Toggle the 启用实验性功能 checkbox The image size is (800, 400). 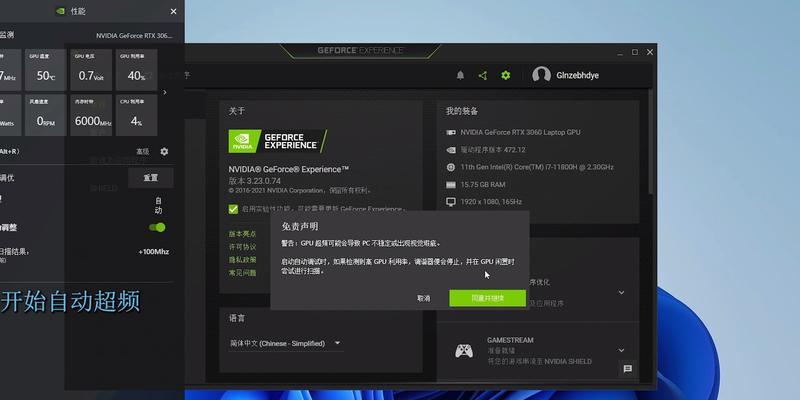[x=233, y=209]
